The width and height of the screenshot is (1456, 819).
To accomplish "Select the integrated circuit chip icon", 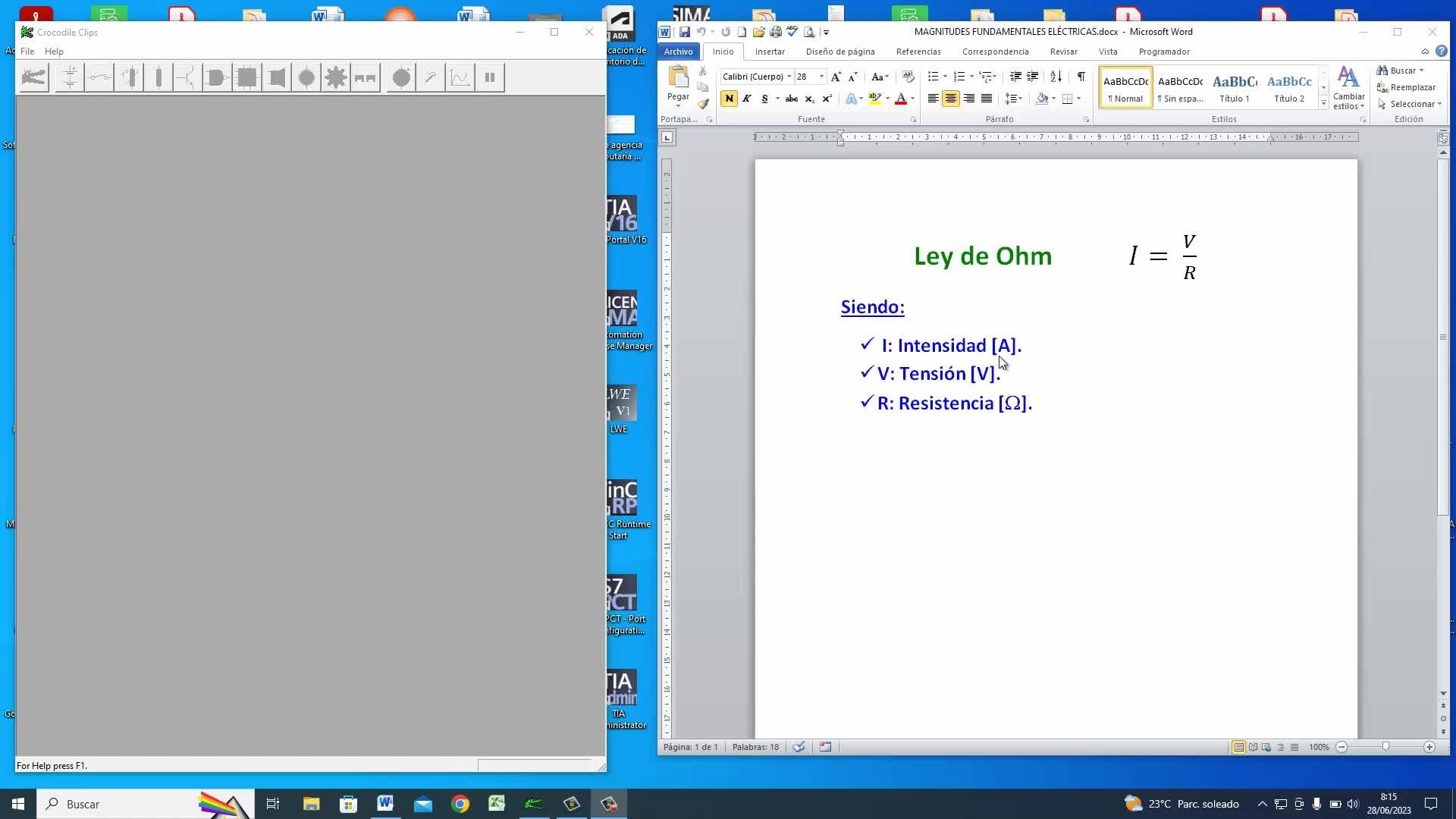I will [x=246, y=77].
